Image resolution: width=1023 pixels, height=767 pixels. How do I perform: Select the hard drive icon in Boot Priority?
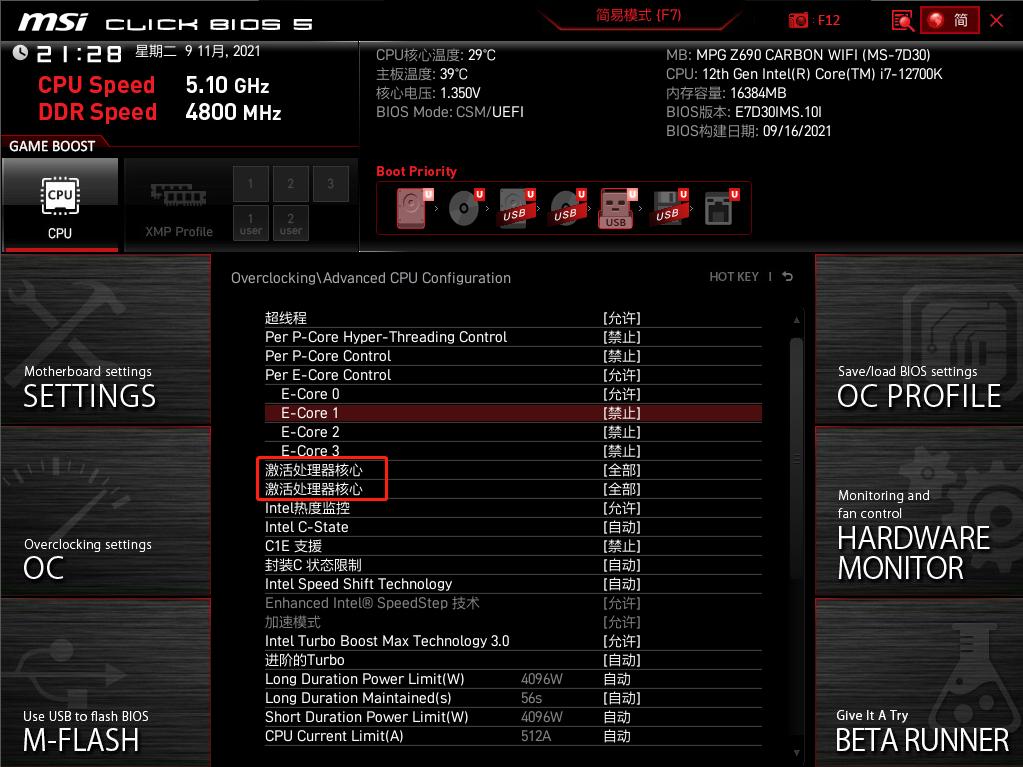click(x=409, y=207)
